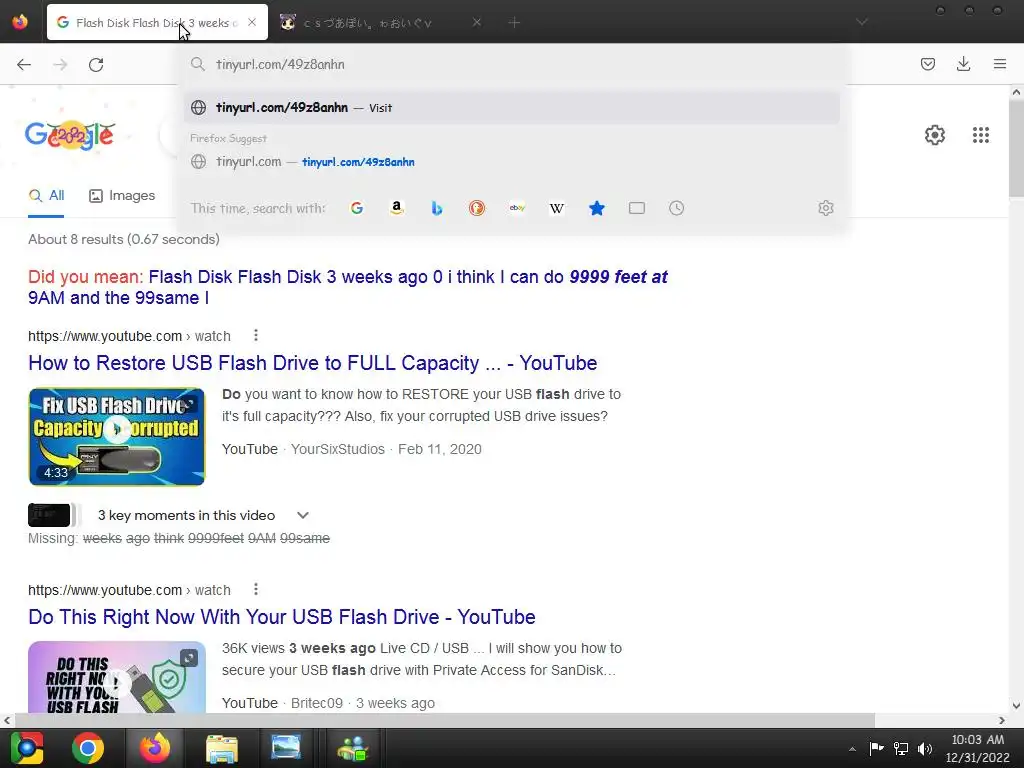Switch to Images search results
The width and height of the screenshot is (1024, 768).
click(x=122, y=196)
